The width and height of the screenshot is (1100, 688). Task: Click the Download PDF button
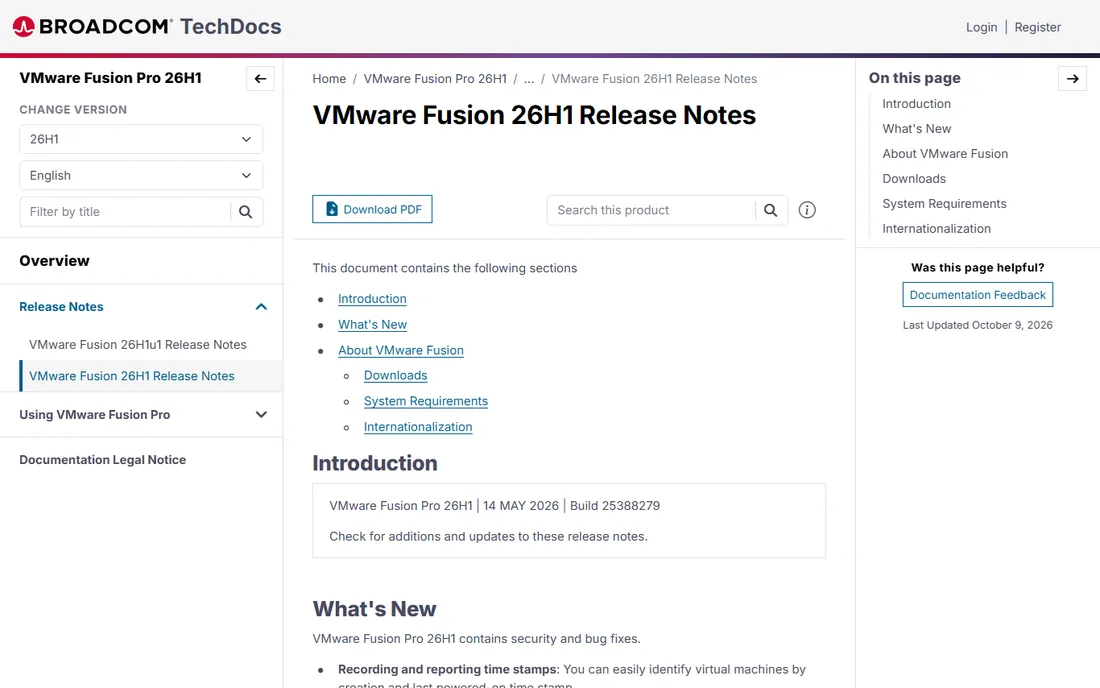[x=373, y=209]
